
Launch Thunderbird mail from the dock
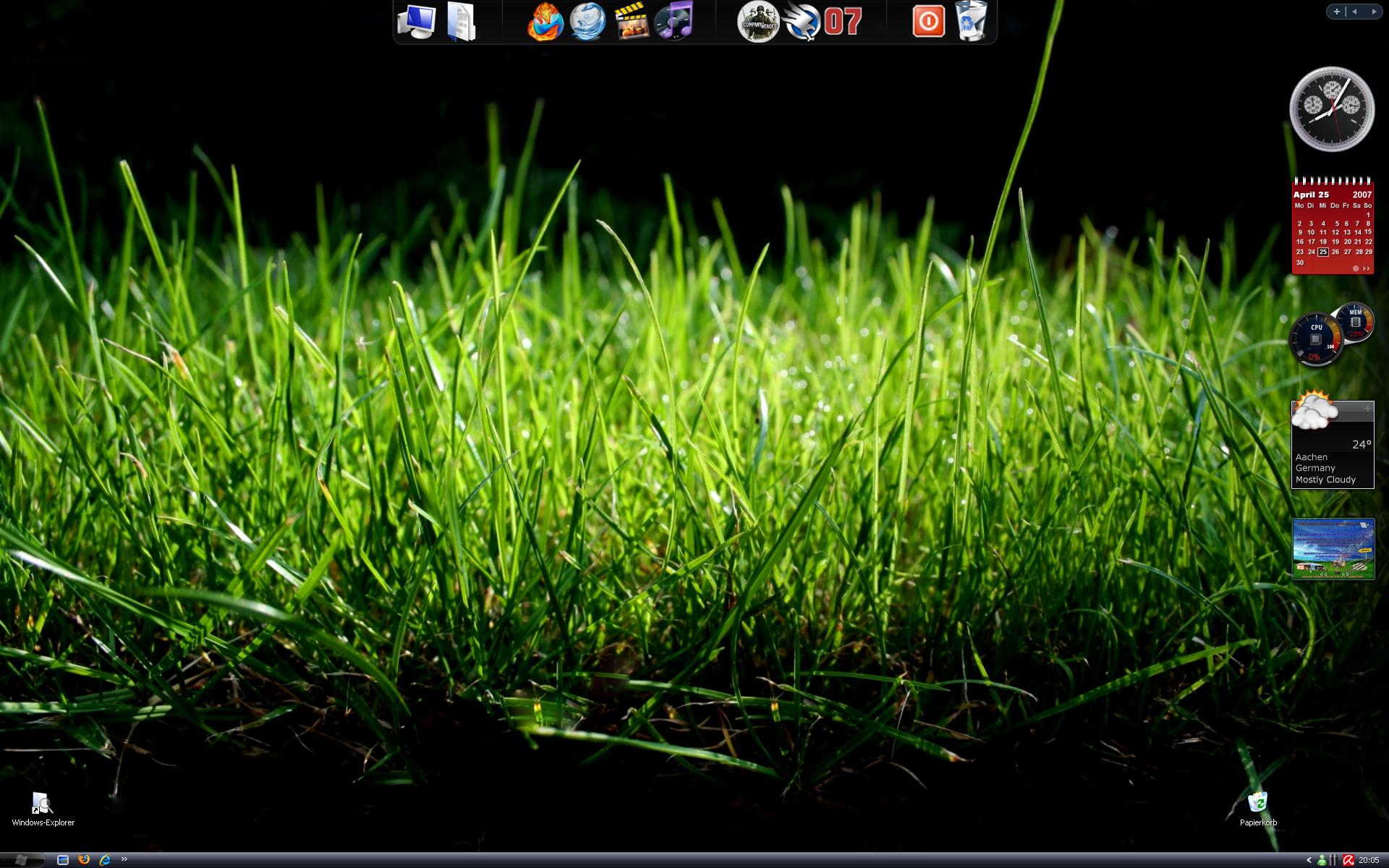coord(587,21)
